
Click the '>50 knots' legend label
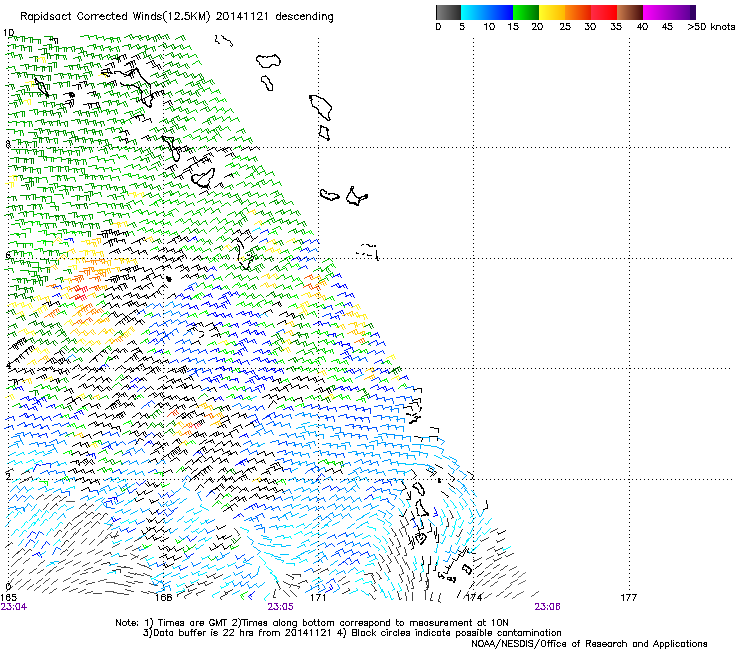711,27
